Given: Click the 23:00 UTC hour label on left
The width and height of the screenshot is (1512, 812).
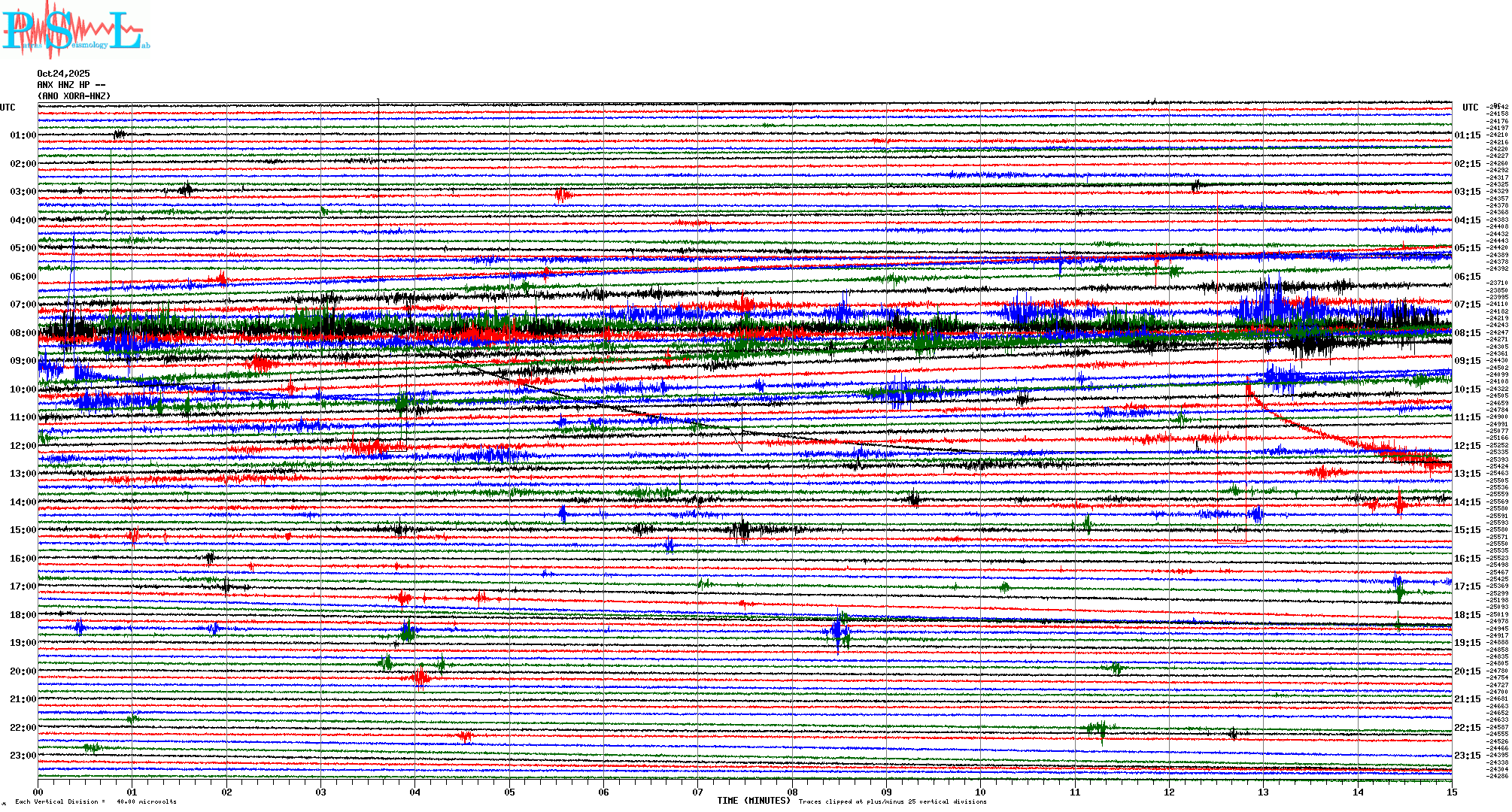Looking at the screenshot, I should click(x=23, y=756).
